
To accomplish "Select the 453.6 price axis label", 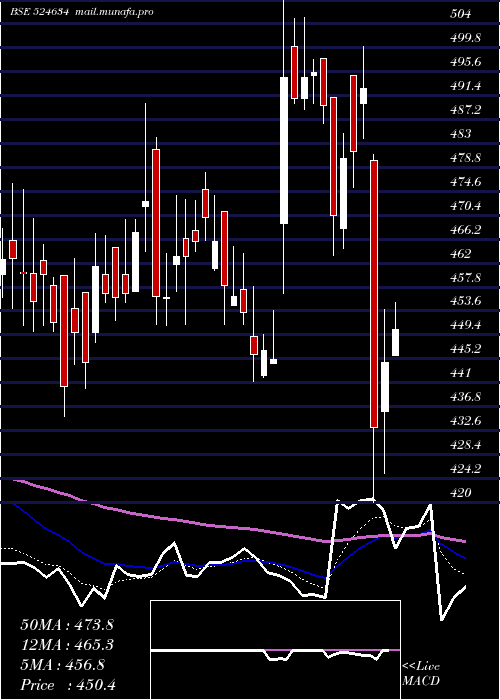I will coord(466,301).
